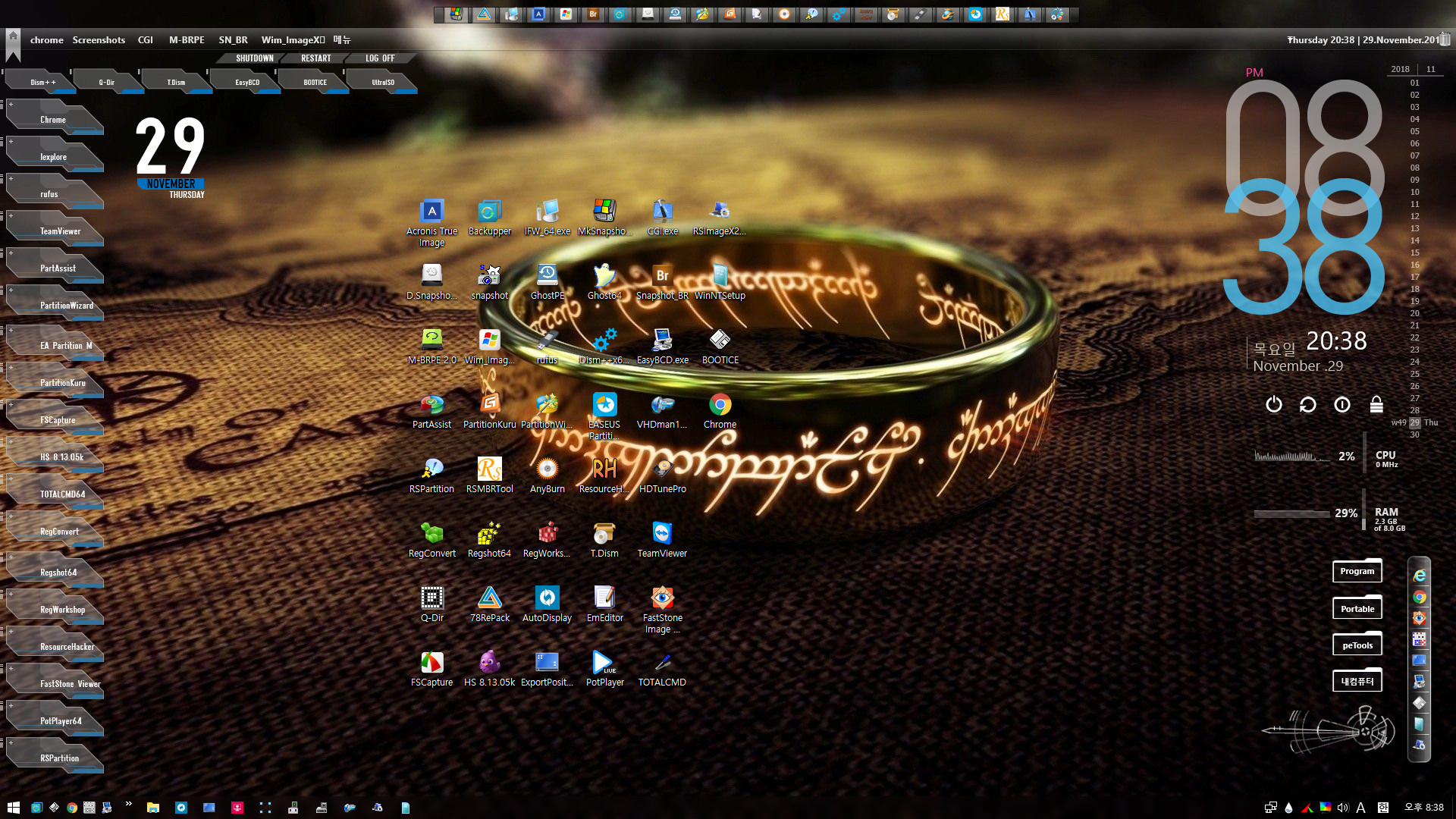Click the SHUTDOWN button

tap(255, 58)
